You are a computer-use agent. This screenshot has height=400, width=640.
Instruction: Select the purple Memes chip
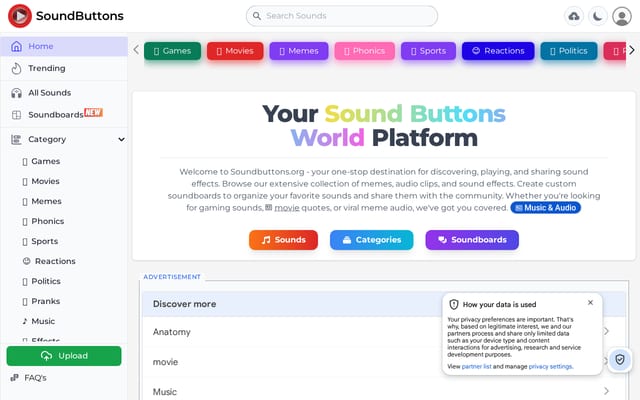pyautogui.click(x=299, y=51)
